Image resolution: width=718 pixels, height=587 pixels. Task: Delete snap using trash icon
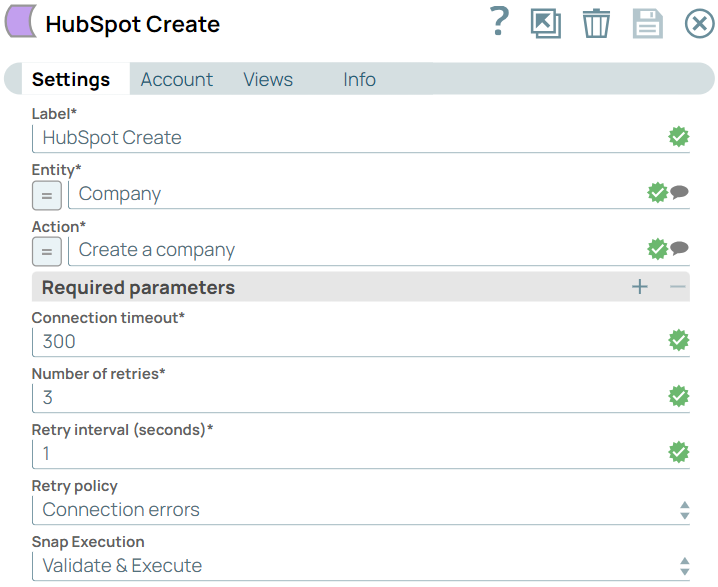tap(596, 23)
